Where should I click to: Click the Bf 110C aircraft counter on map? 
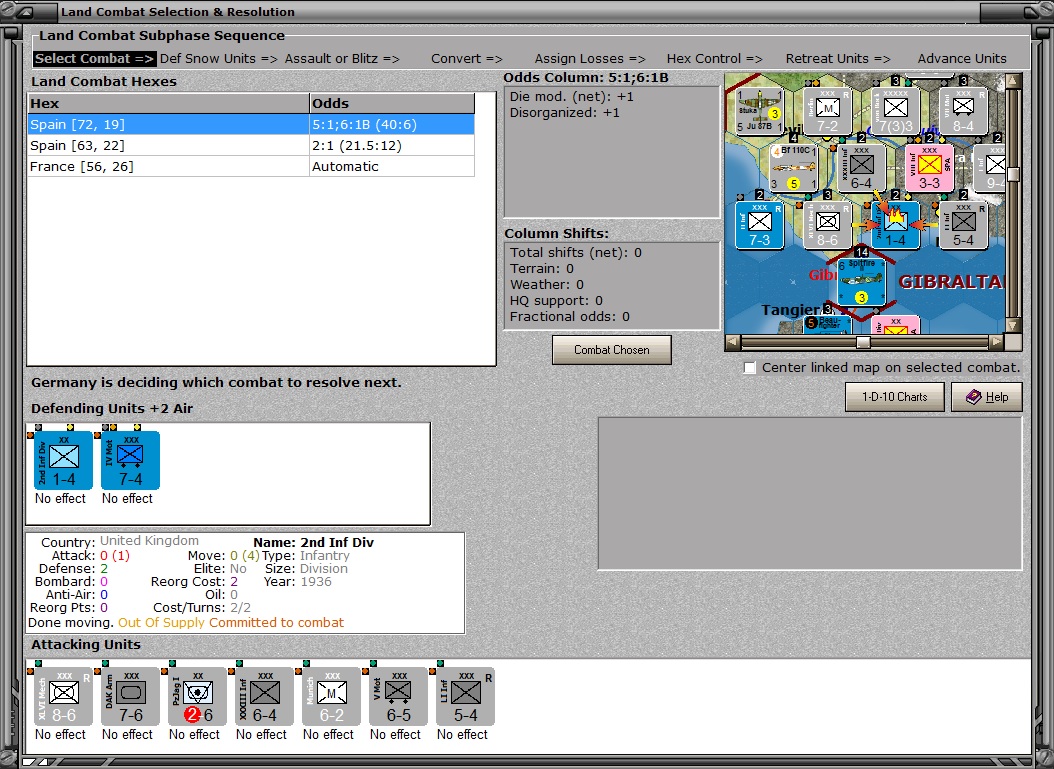(x=793, y=167)
